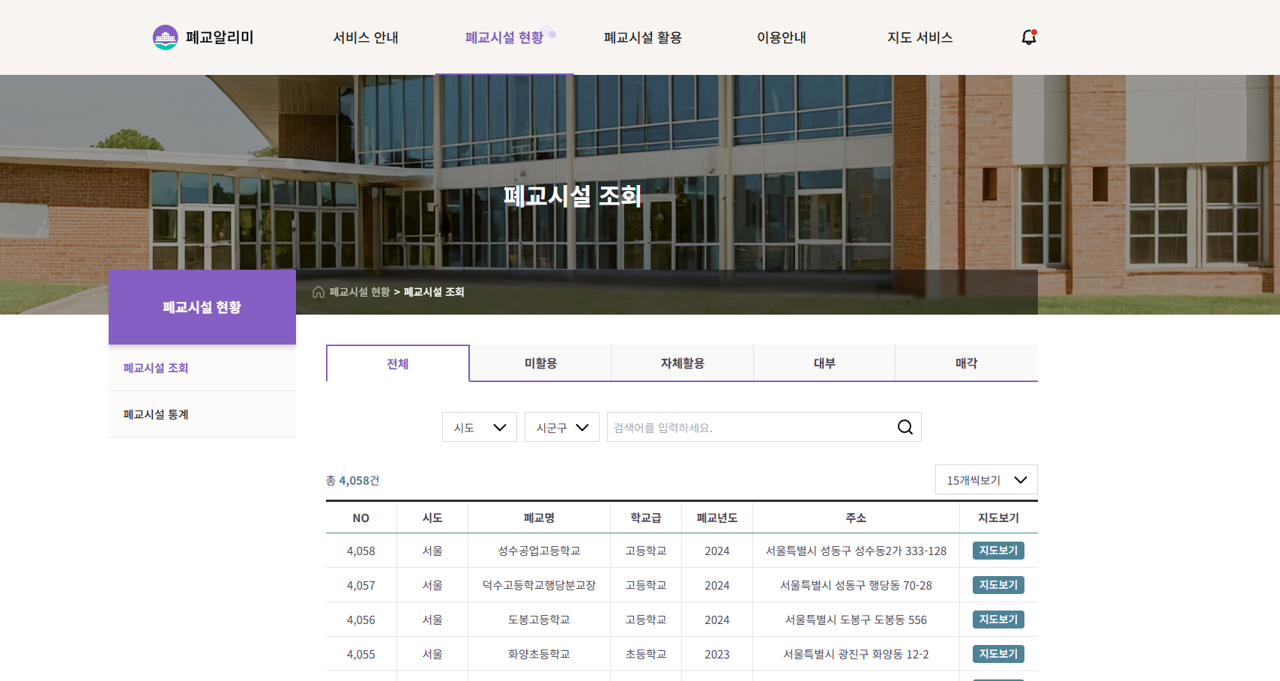Click the 폐교알리미 logo icon
1280x681 pixels.
click(x=165, y=37)
